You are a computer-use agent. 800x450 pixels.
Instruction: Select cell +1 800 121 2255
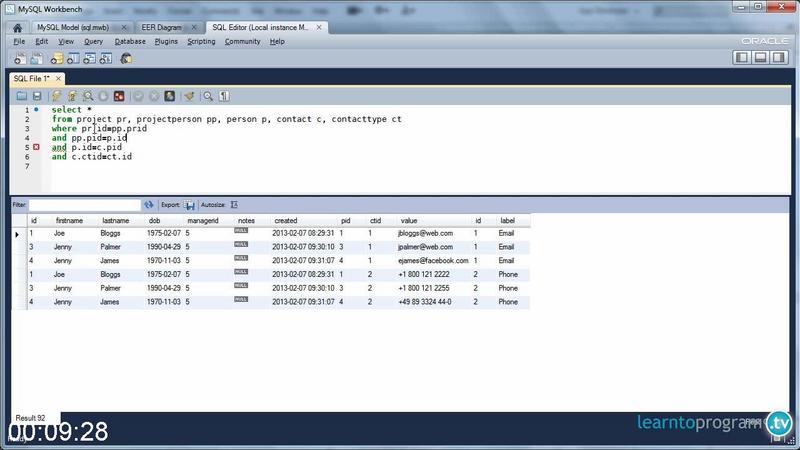tap(424, 288)
